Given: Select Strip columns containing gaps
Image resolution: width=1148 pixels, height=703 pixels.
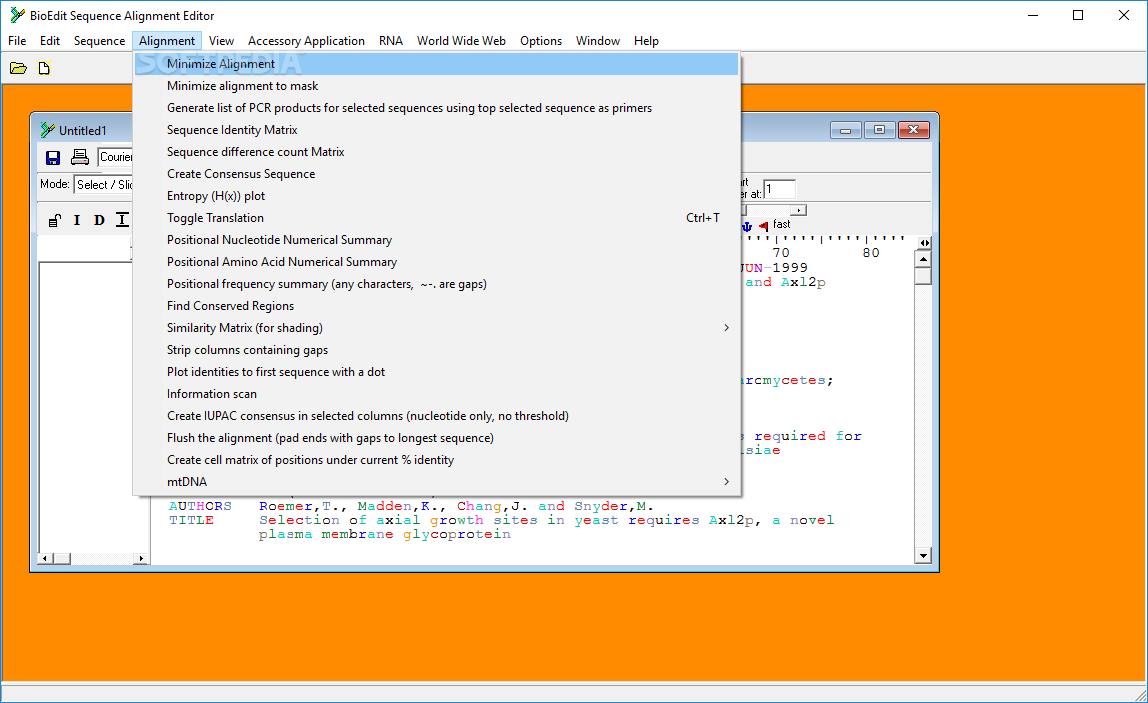Looking at the screenshot, I should pyautogui.click(x=436, y=350).
